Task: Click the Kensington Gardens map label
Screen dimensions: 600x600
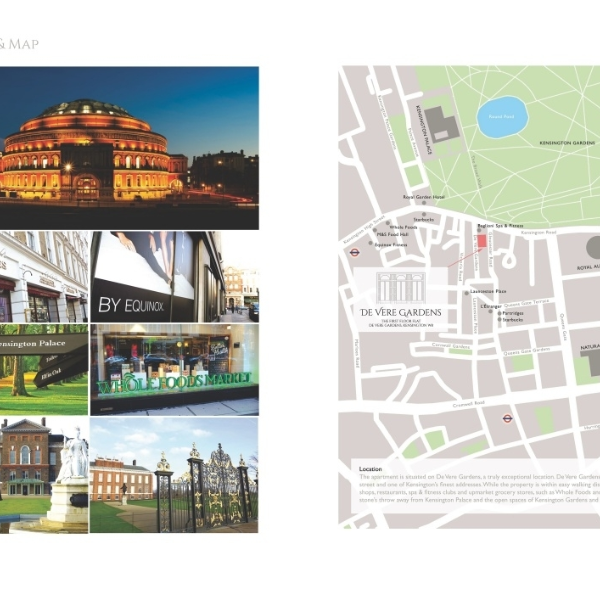Action: pos(566,143)
